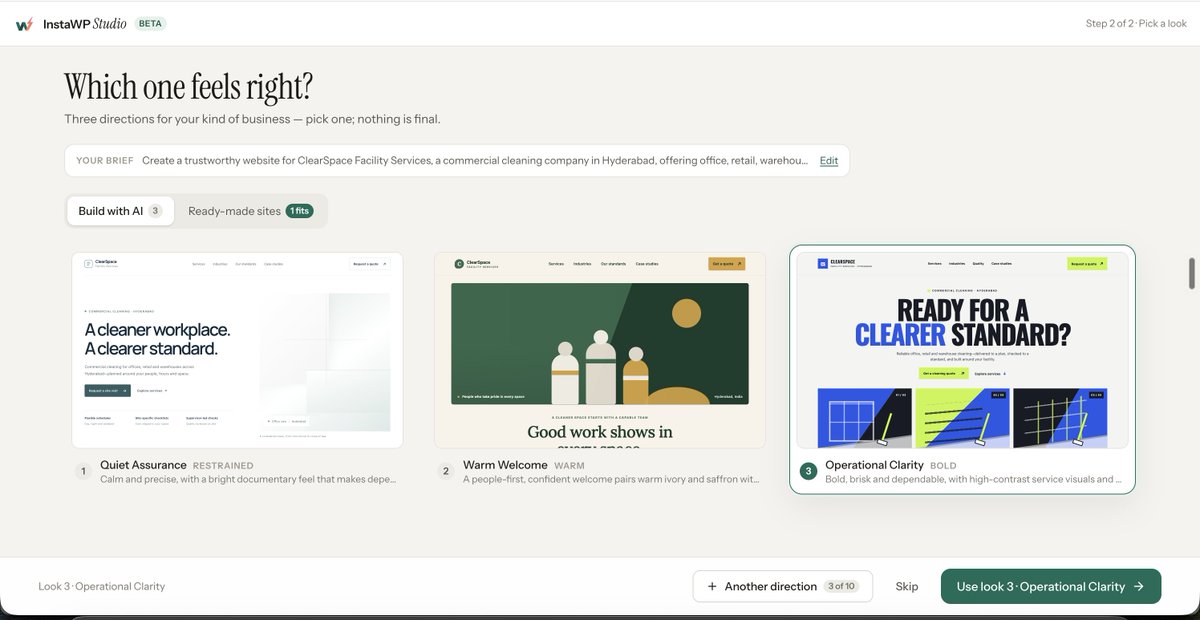Switch to the Build with AI tab
This screenshot has width=1200, height=620.
pos(120,211)
